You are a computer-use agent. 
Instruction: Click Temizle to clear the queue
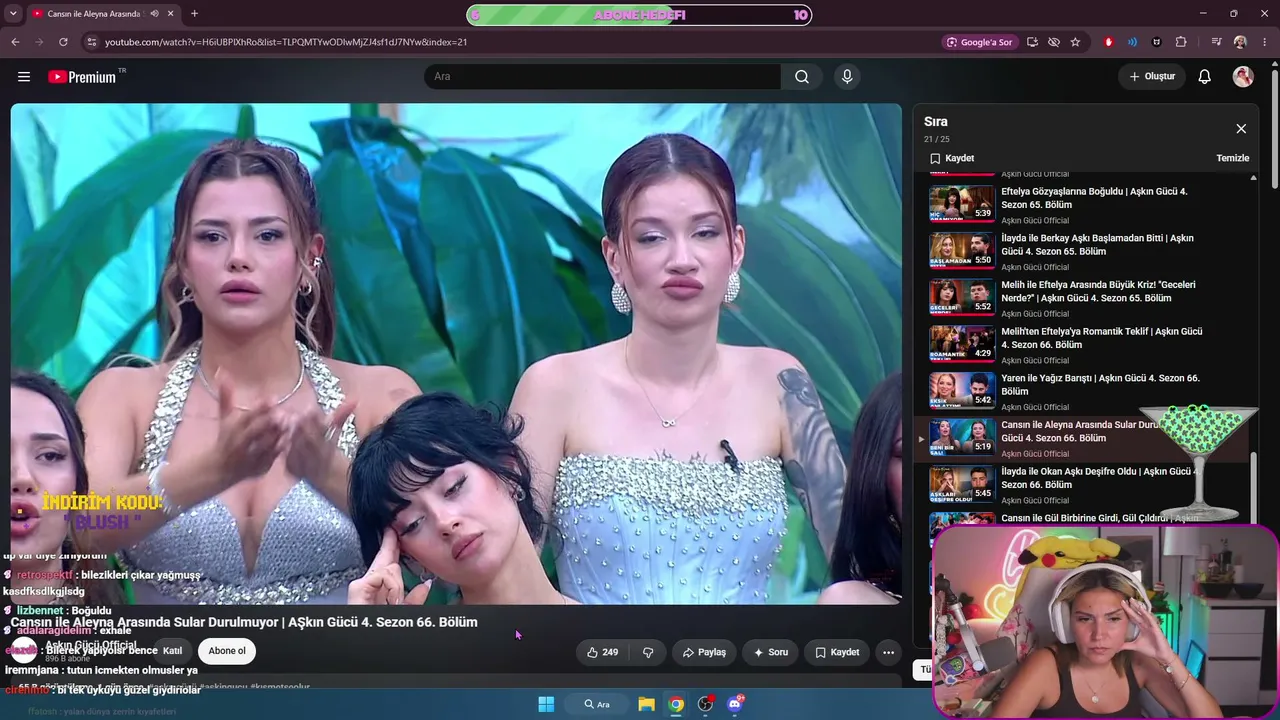click(x=1233, y=158)
